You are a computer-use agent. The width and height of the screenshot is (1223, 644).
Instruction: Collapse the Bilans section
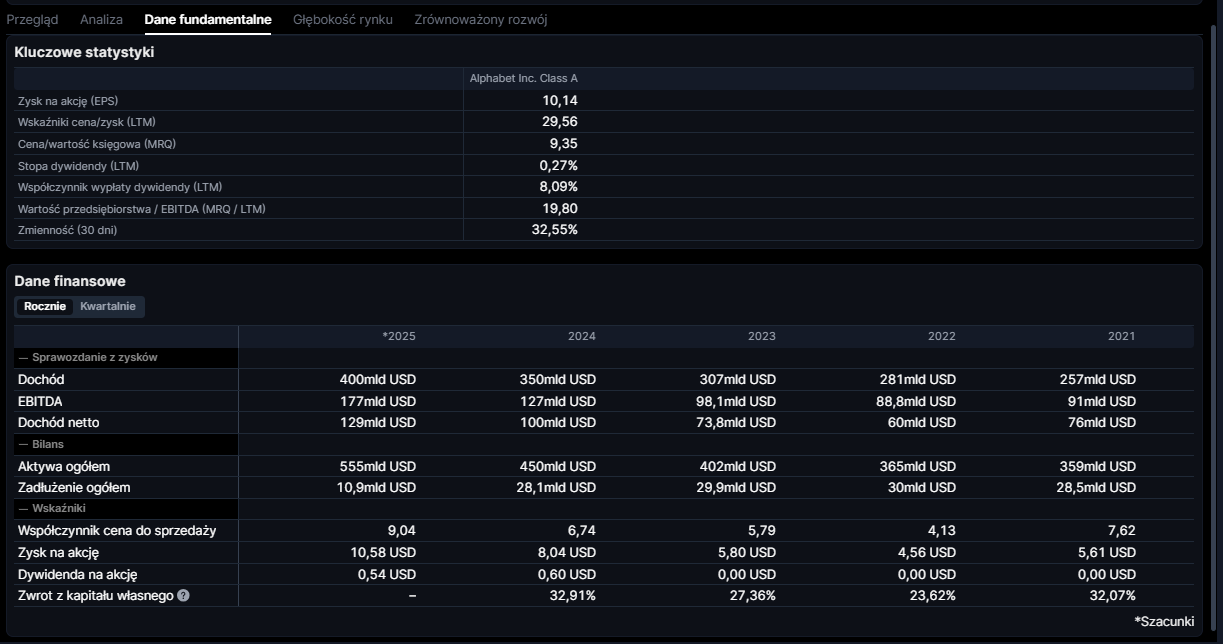pos(41,444)
